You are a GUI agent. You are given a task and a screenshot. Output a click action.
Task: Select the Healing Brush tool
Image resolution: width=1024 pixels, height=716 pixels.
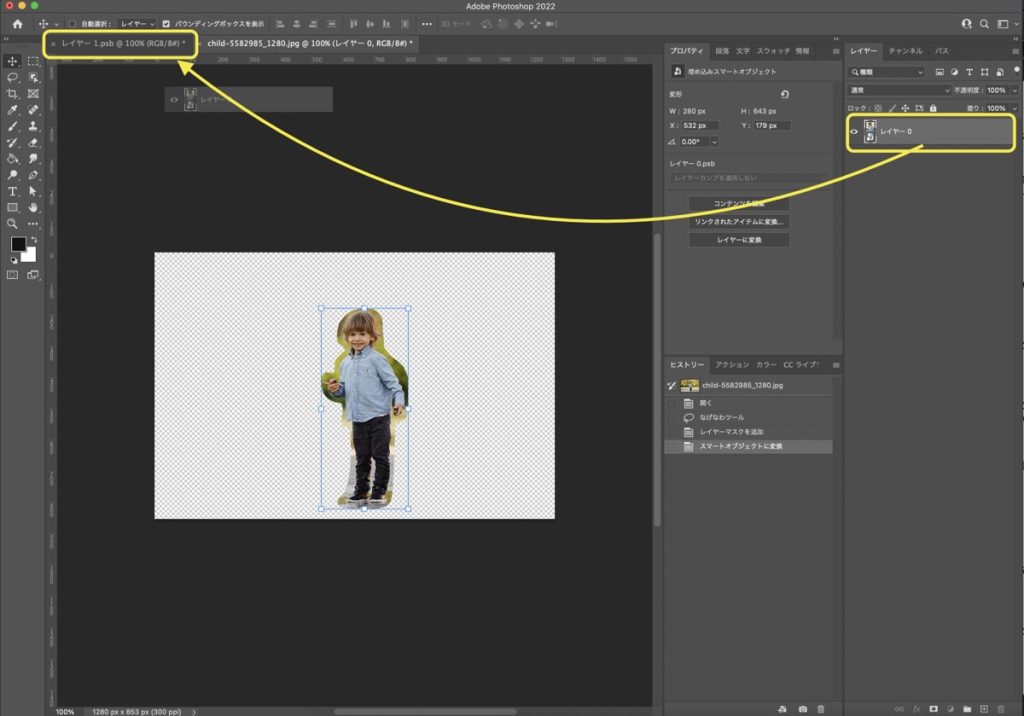[x=33, y=110]
